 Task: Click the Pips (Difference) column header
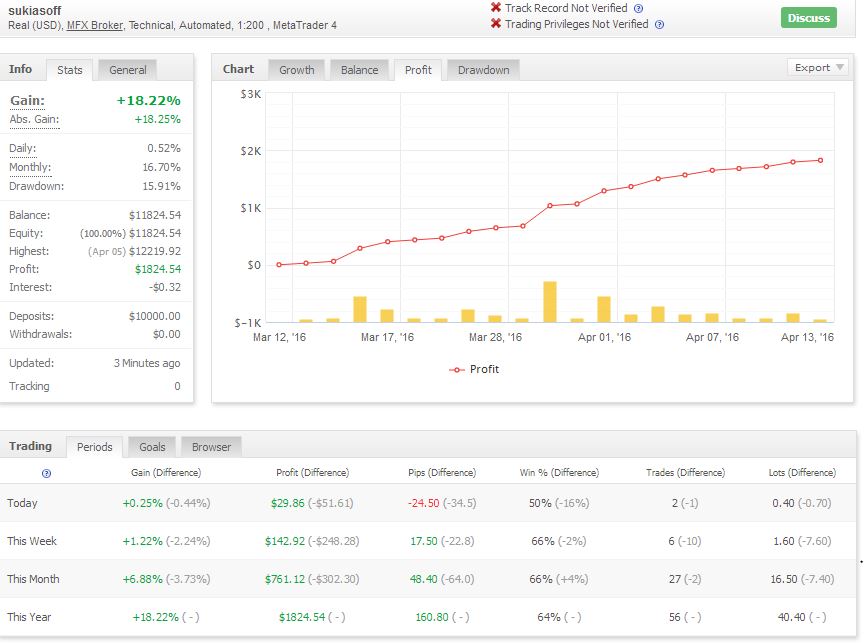[x=442, y=473]
